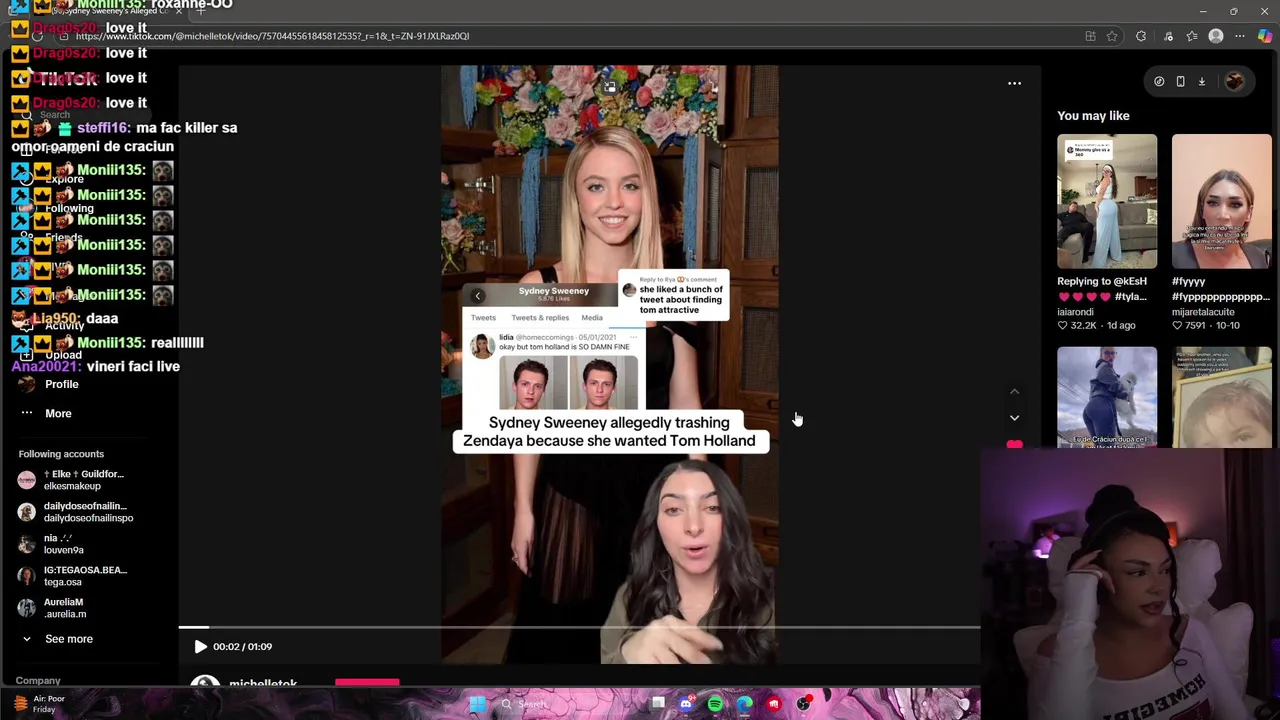Open browser favorites list icon
1280x720 pixels.
coord(1192,36)
